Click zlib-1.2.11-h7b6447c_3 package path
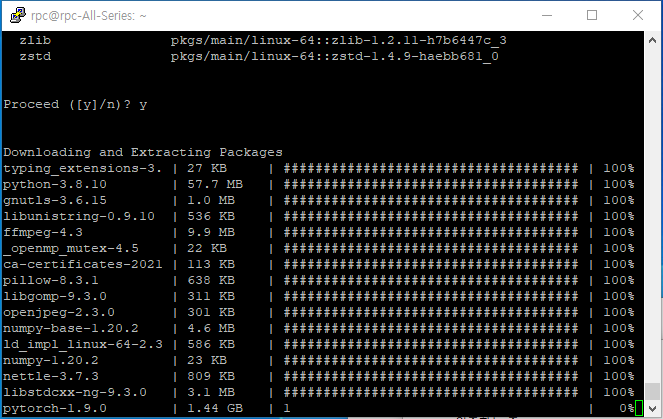 point(339,41)
